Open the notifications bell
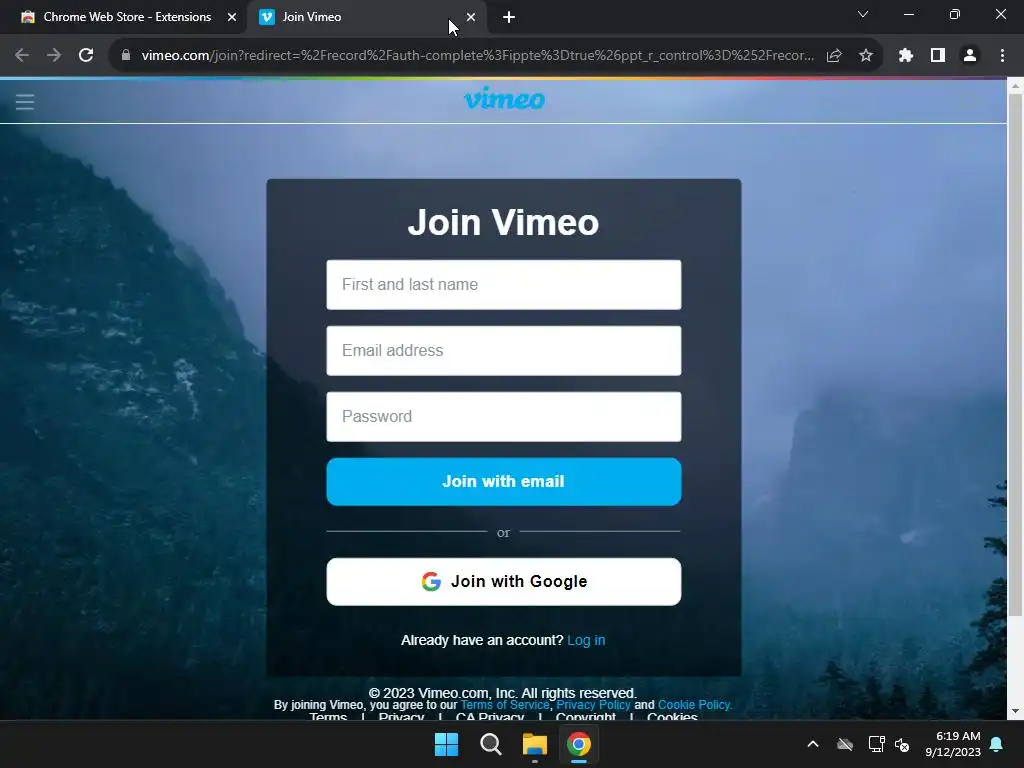Viewport: 1024px width, 768px height. tap(997, 744)
